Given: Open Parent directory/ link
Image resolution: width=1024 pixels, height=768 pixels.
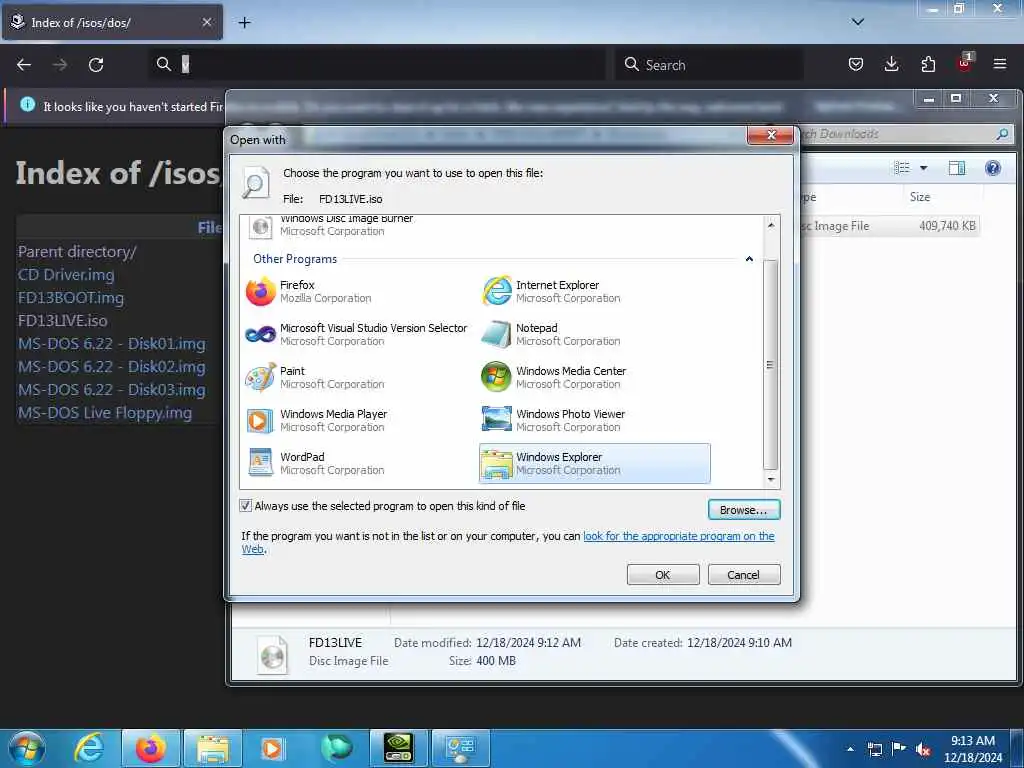Looking at the screenshot, I should click(x=77, y=251).
